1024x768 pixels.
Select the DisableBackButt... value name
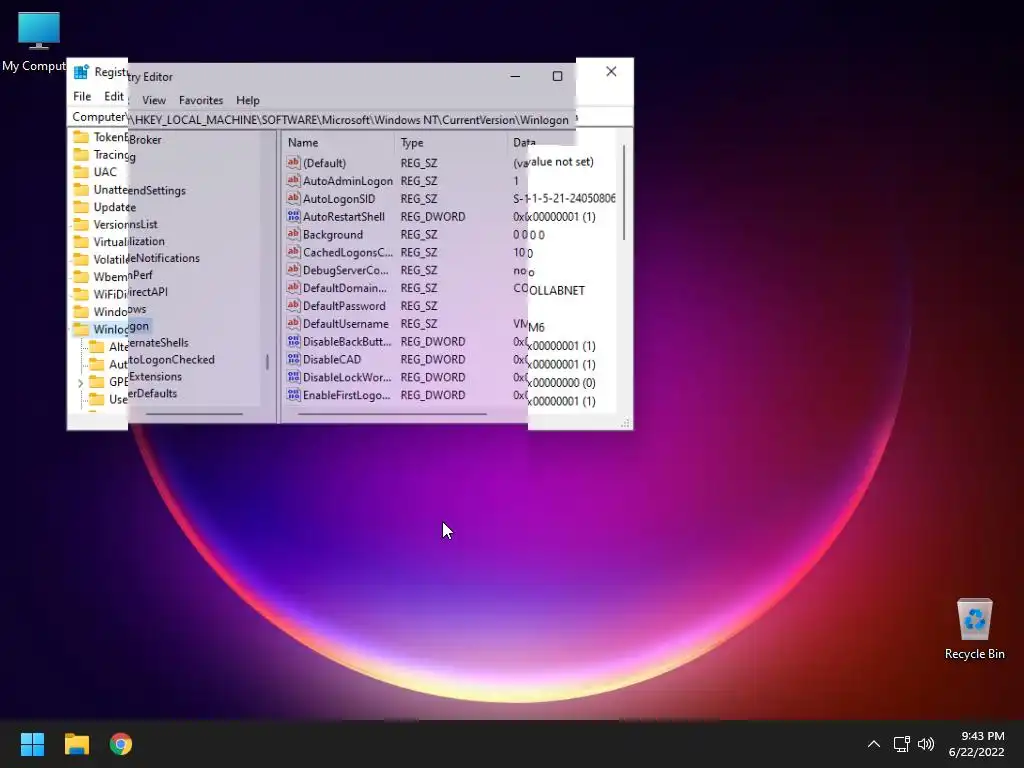(347, 341)
